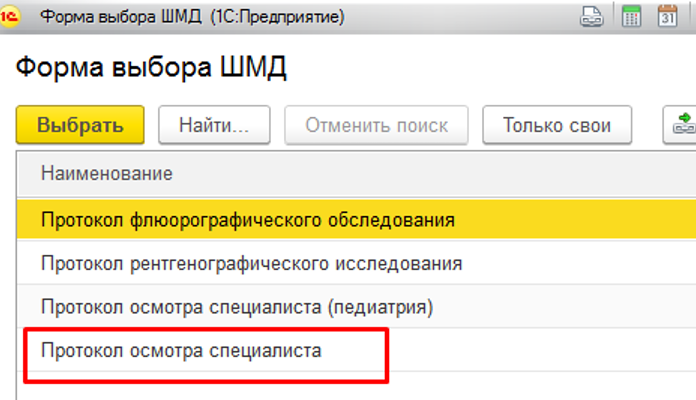The height and width of the screenshot is (400, 696).
Task: Open the calendar icon in title bar
Action: [667, 16]
